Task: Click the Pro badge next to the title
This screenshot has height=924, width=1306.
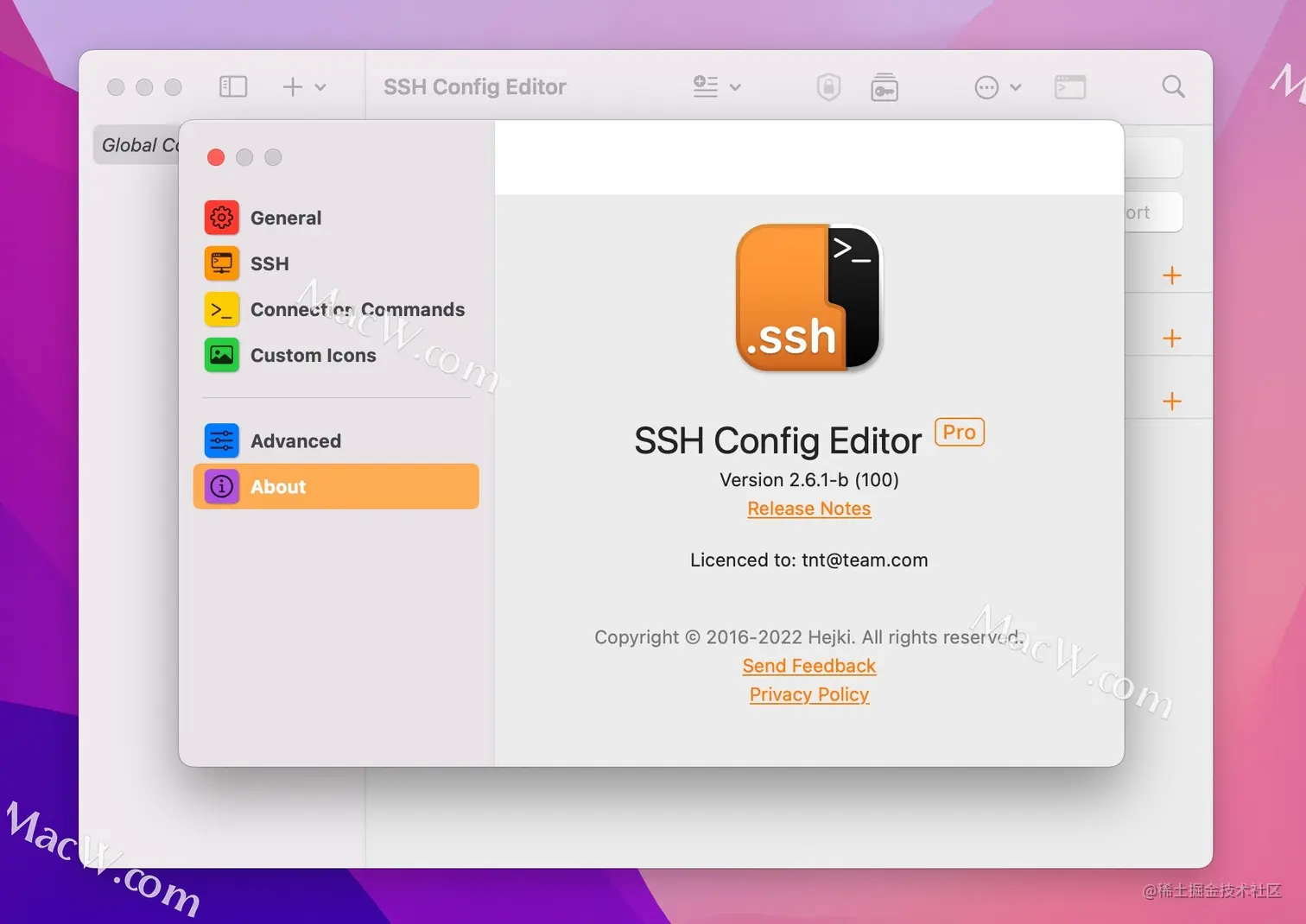Action: tap(960, 432)
